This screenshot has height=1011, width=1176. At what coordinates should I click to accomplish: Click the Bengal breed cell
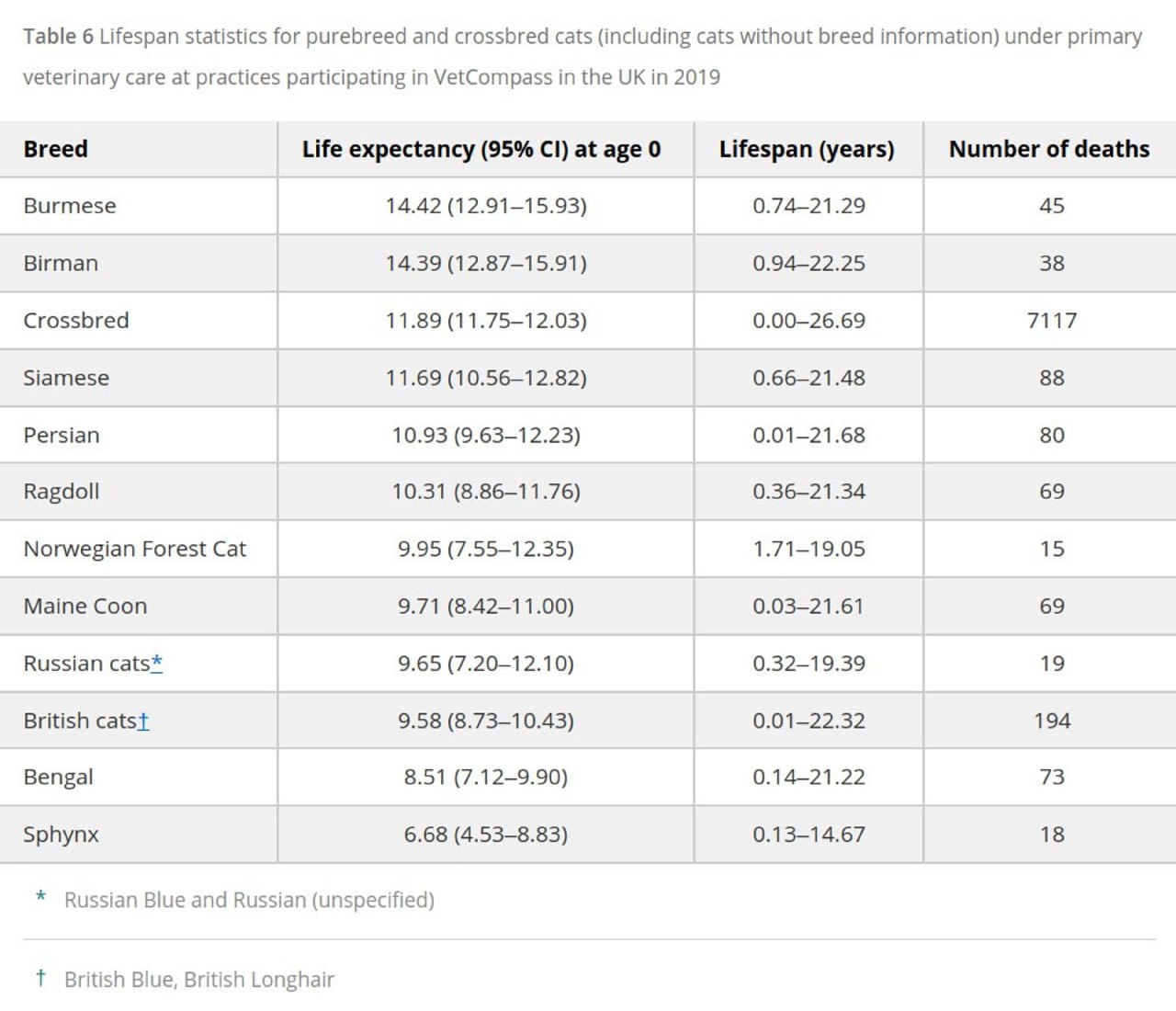click(x=59, y=778)
